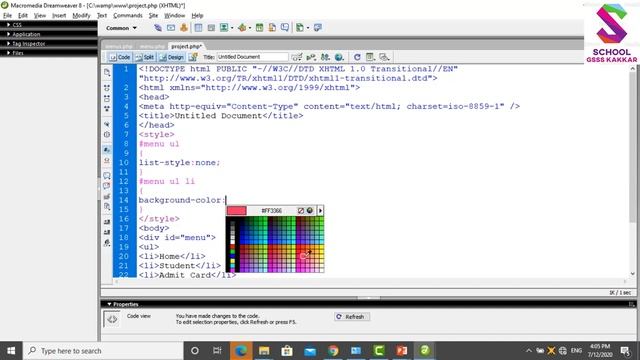Open the Help menu
Screen dimensions: 640x360
pyautogui.click(x=198, y=16)
